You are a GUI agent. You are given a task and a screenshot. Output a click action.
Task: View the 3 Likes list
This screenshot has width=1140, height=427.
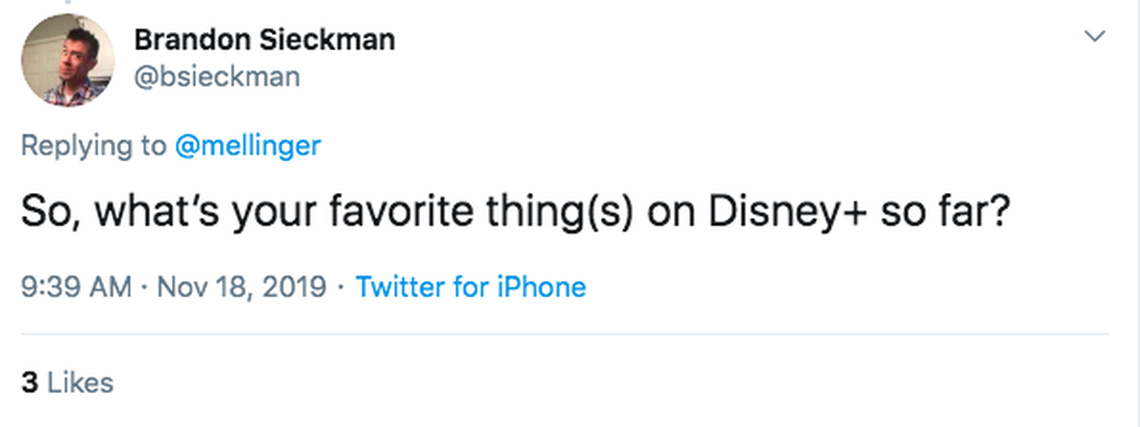(67, 382)
